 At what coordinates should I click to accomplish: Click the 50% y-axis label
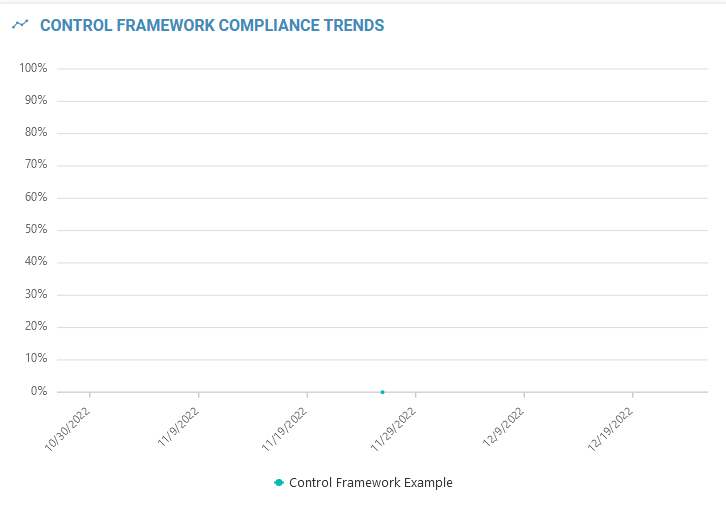coord(36,230)
